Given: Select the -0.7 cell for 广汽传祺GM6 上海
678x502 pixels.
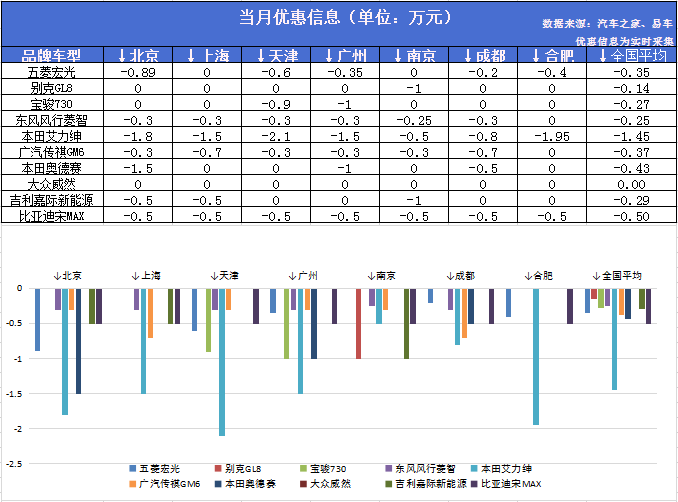Looking at the screenshot, I should tap(207, 152).
